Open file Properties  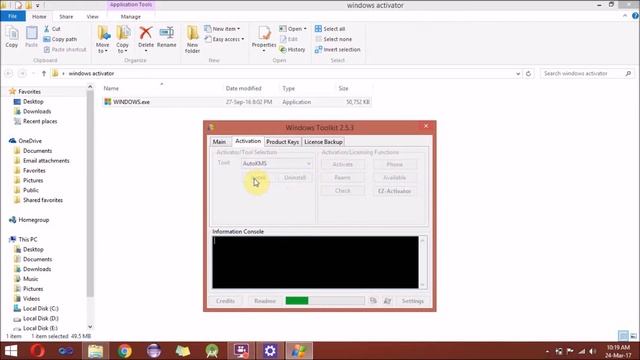pos(264,39)
